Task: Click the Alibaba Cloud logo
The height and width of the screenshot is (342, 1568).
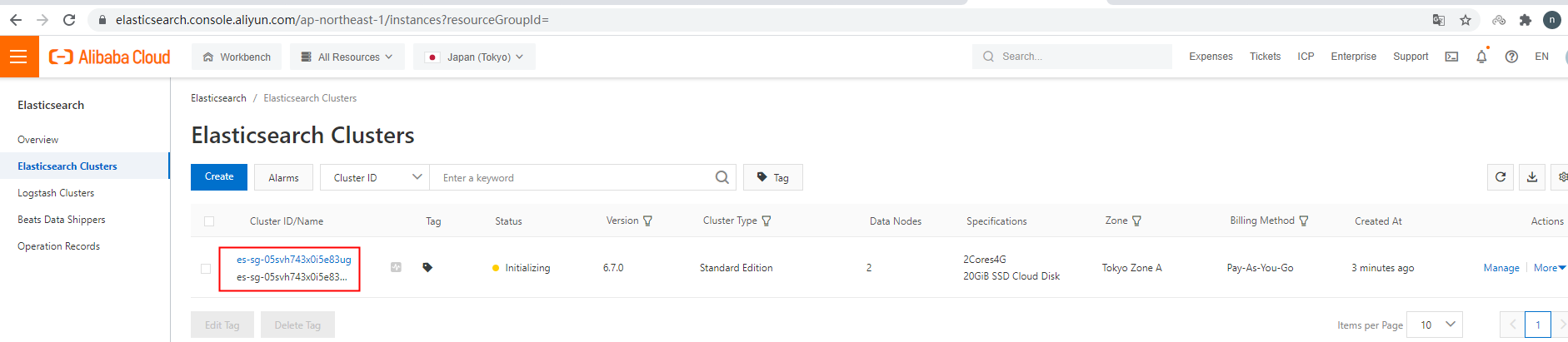Action: (109, 57)
